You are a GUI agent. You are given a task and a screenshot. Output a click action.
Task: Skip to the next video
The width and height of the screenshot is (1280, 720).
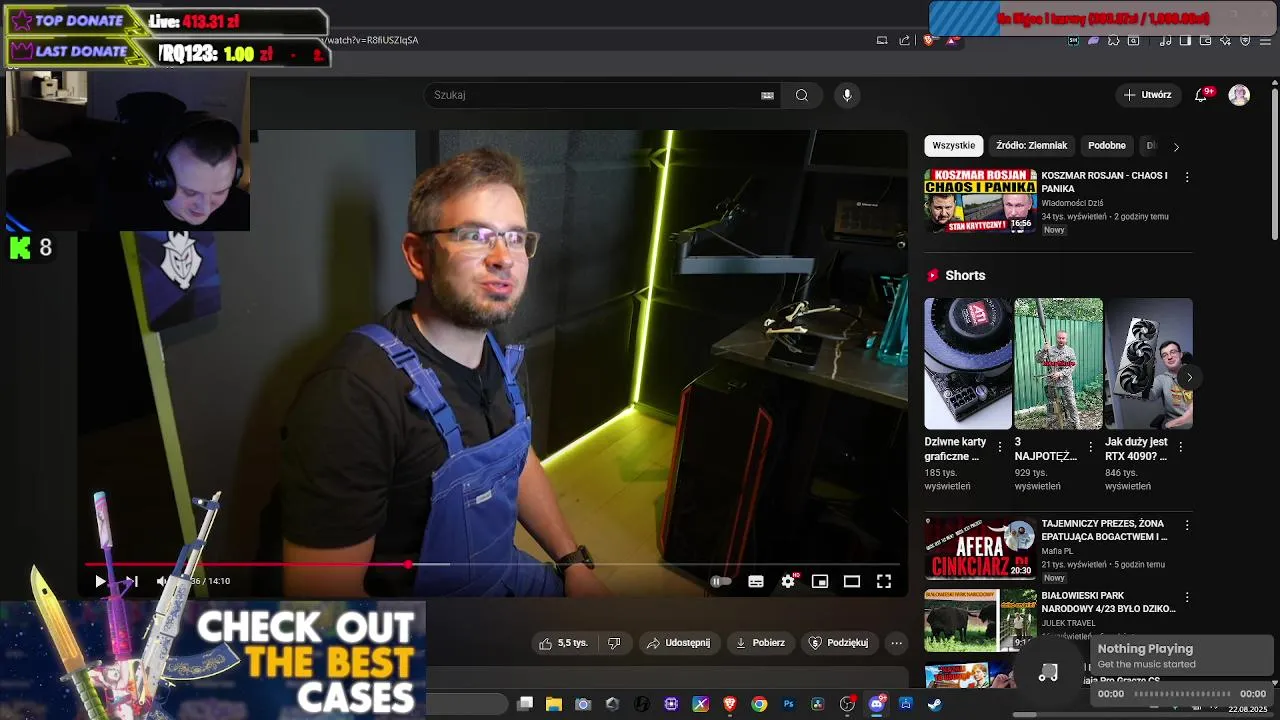(x=131, y=581)
